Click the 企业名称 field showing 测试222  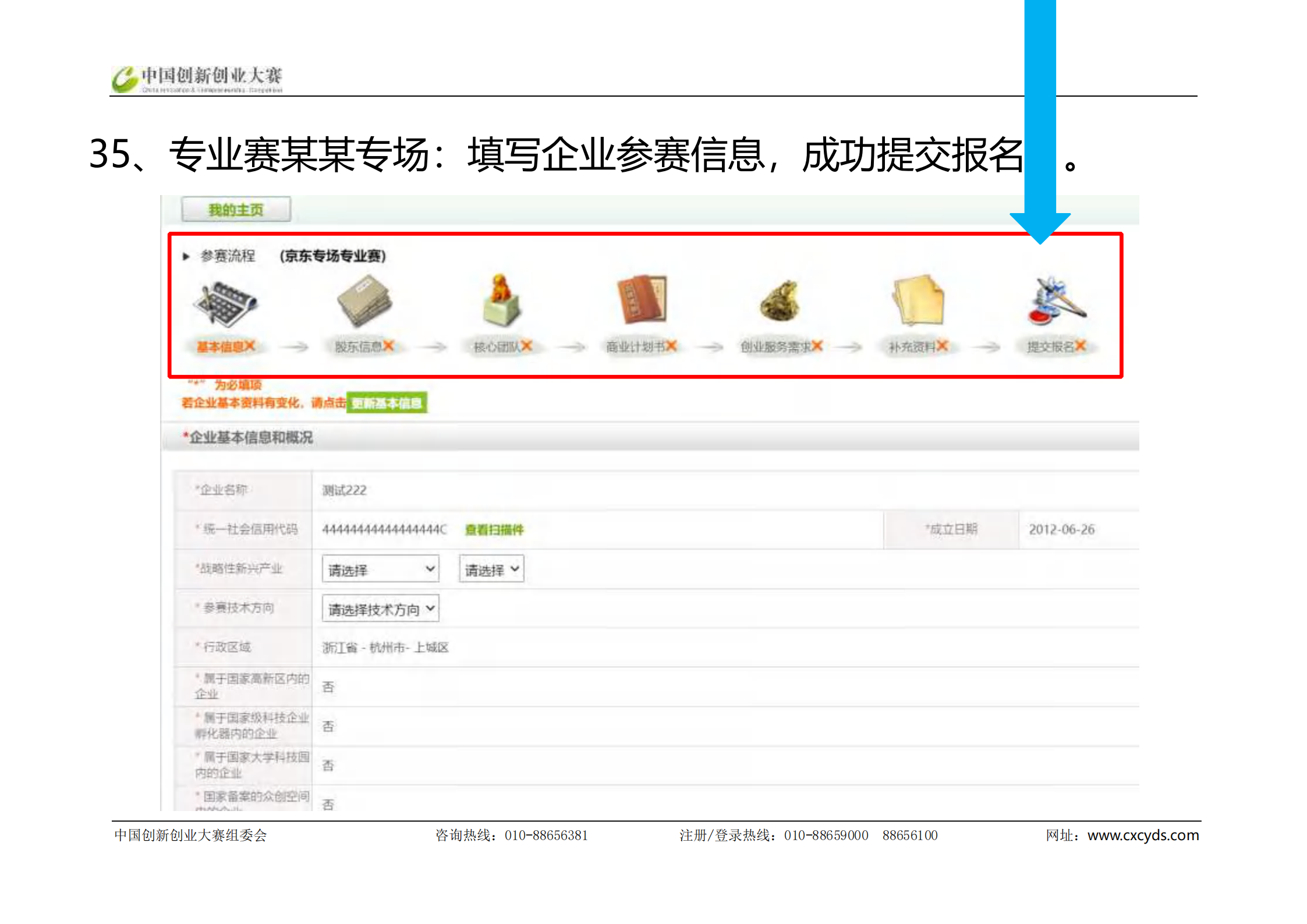(x=345, y=490)
